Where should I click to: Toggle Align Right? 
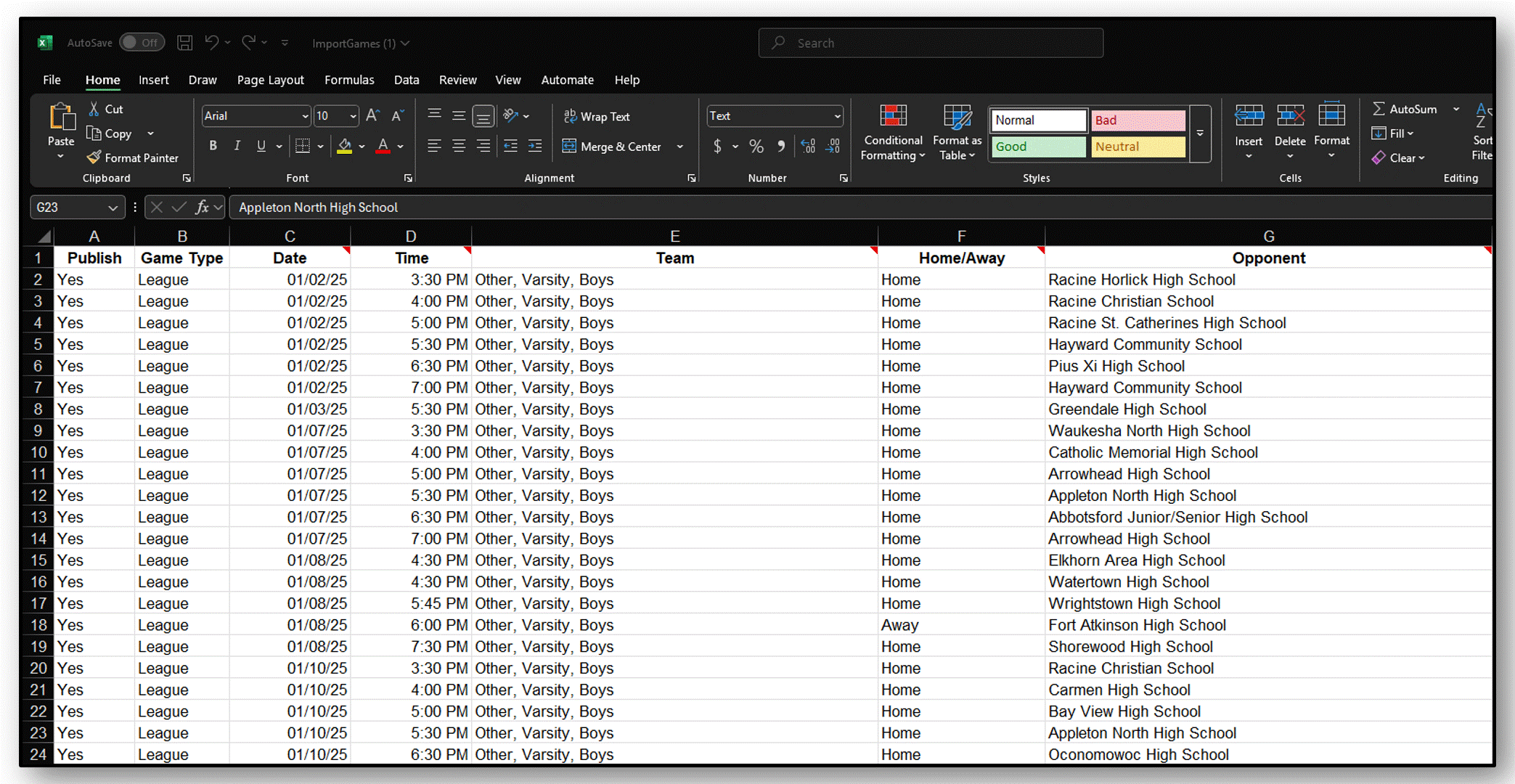pos(483,146)
